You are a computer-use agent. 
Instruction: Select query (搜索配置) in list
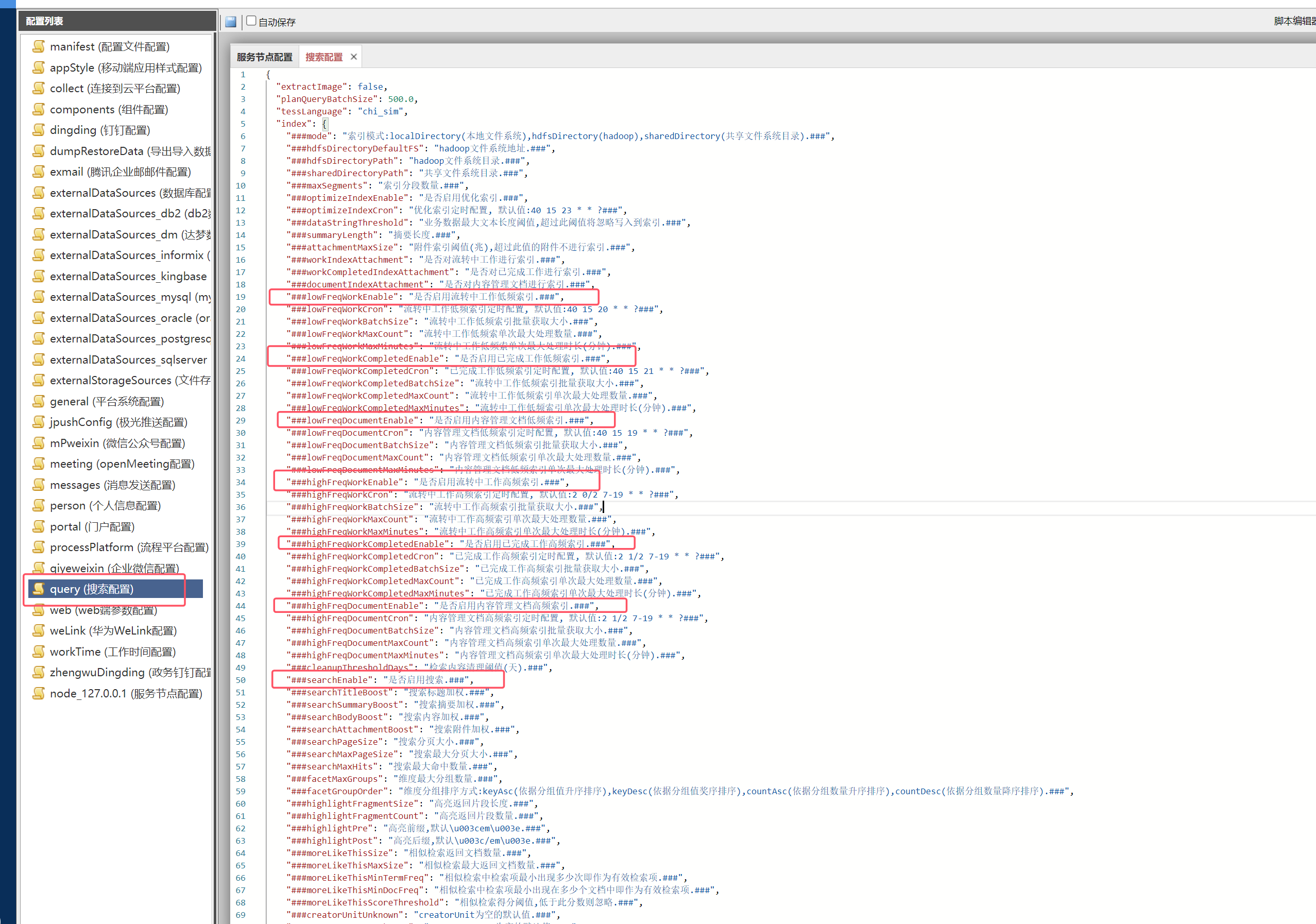(x=92, y=589)
